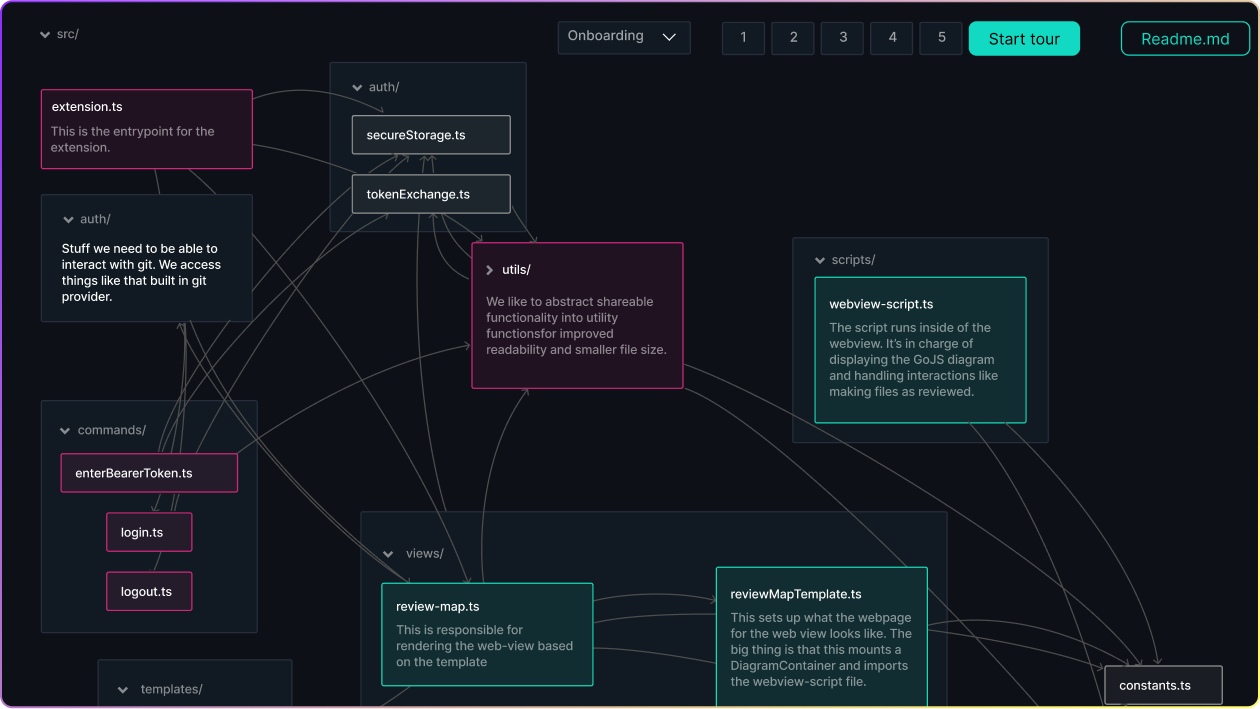Select tour step 1

[743, 37]
